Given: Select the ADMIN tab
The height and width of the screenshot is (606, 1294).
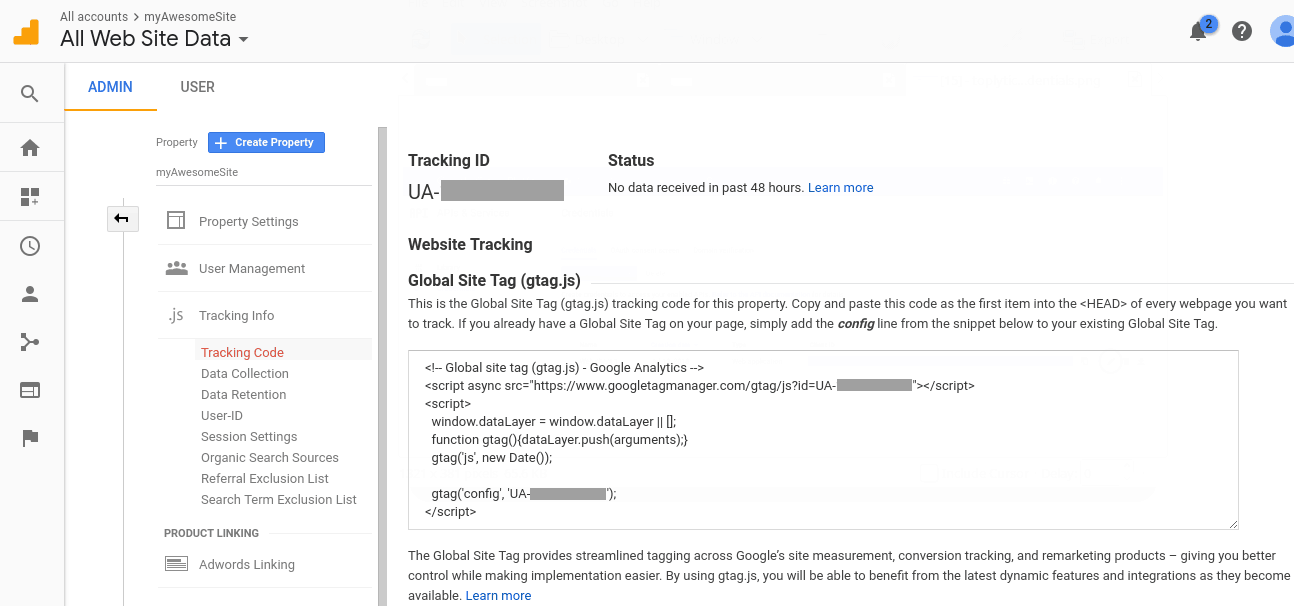Looking at the screenshot, I should point(110,87).
